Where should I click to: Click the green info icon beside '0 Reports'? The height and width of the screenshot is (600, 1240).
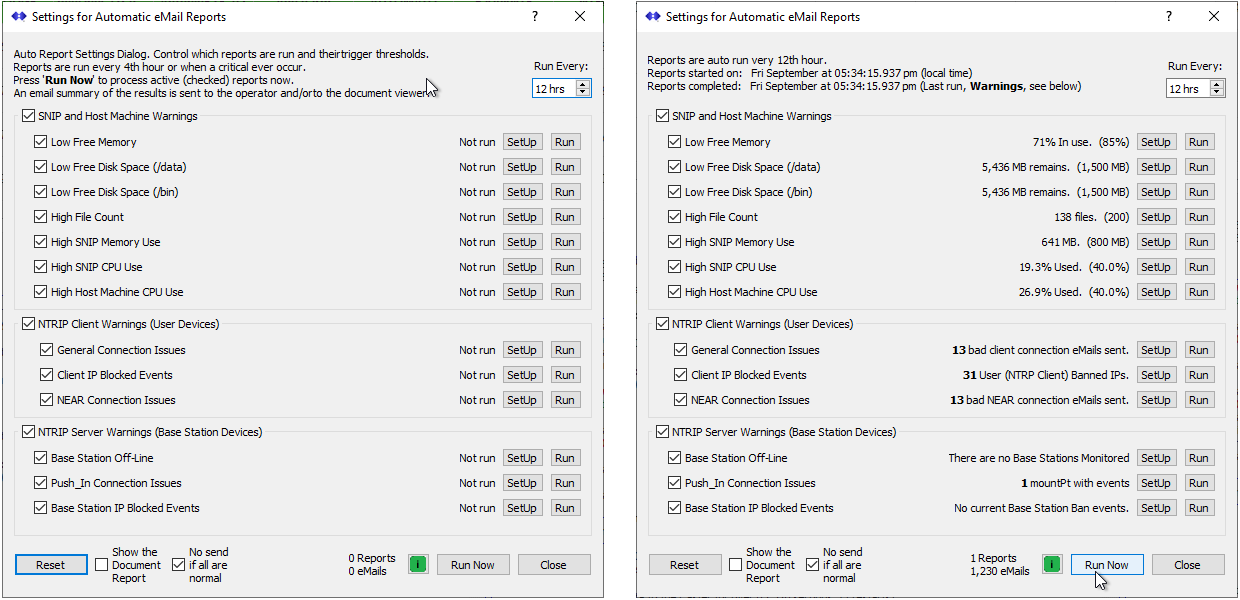pos(417,565)
